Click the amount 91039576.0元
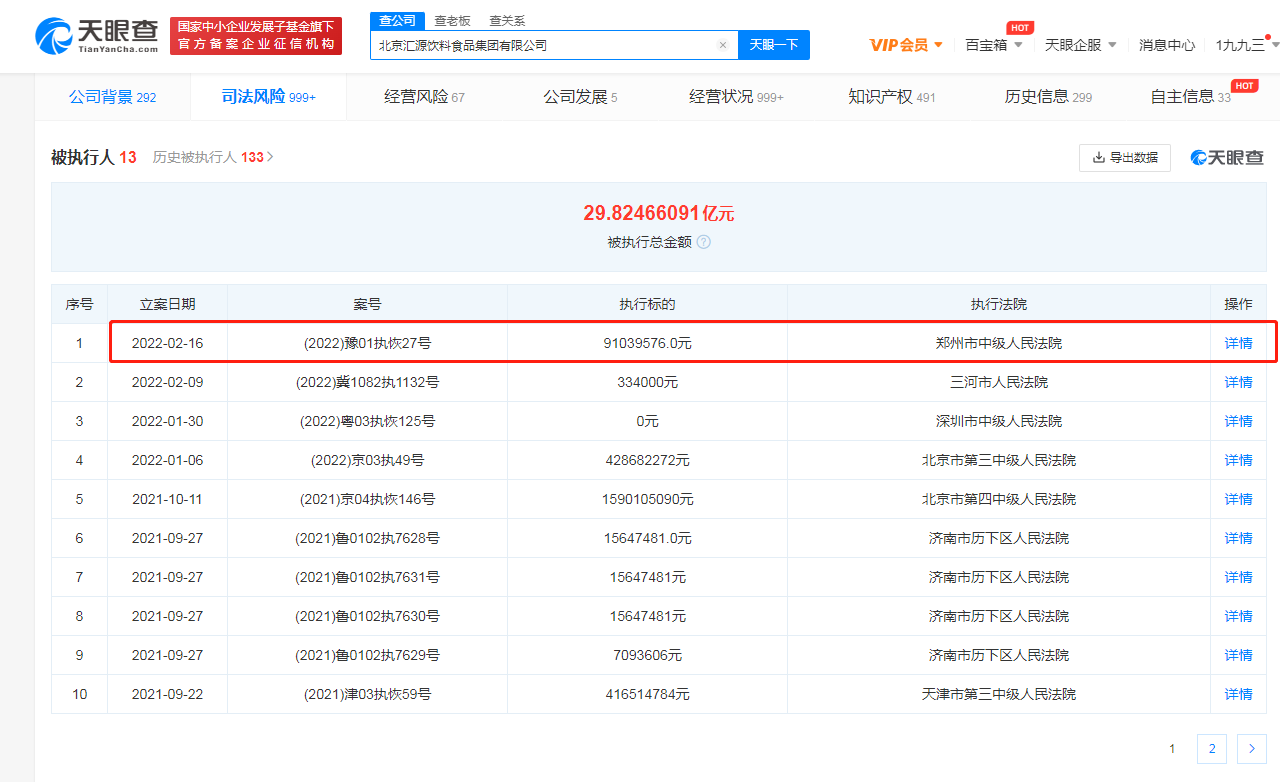 coord(647,343)
